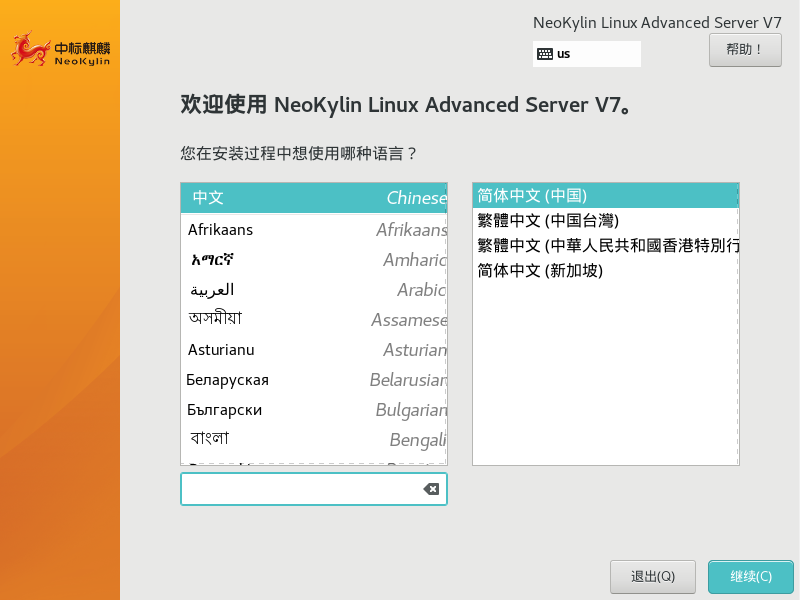Select Assamese language entry
Screen dimensions: 800x600
coord(313,319)
